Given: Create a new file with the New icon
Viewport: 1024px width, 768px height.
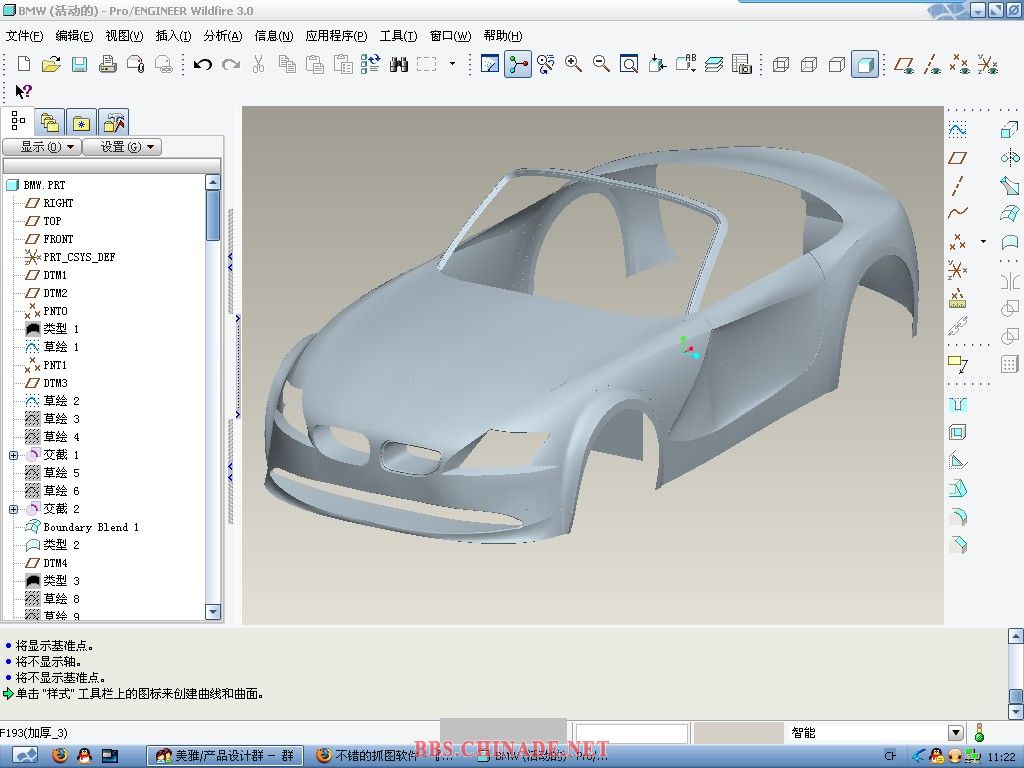Looking at the screenshot, I should tap(24, 64).
